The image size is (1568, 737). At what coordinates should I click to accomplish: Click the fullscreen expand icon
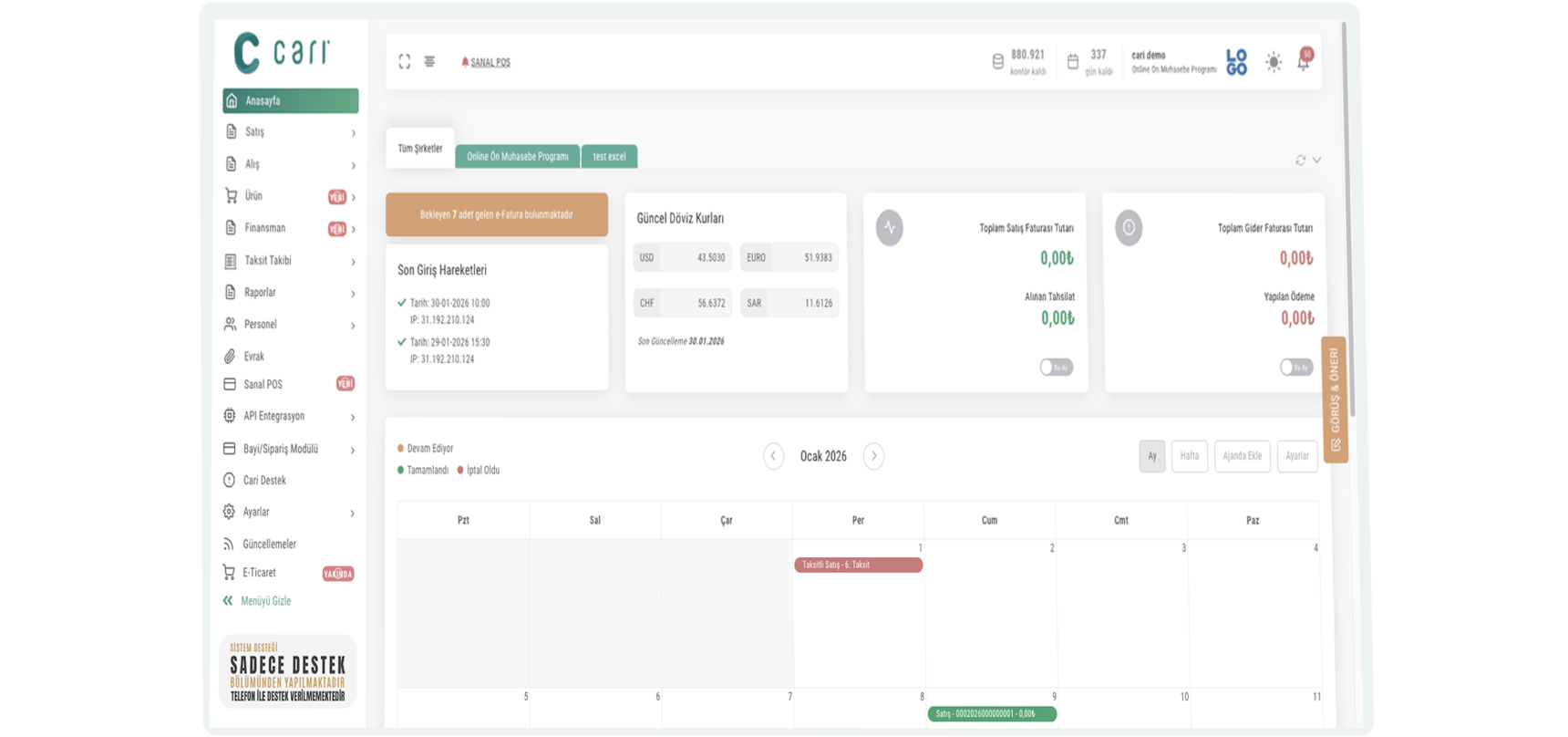[x=405, y=62]
